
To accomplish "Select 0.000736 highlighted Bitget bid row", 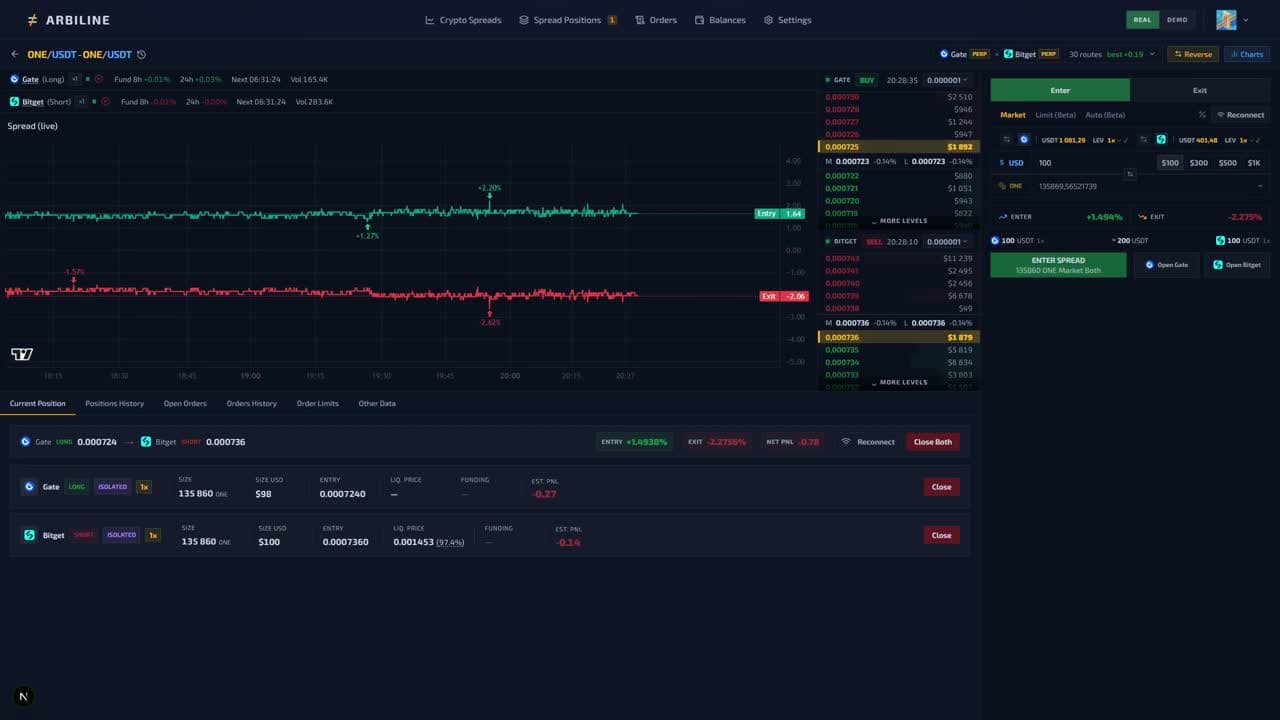I will (899, 337).
